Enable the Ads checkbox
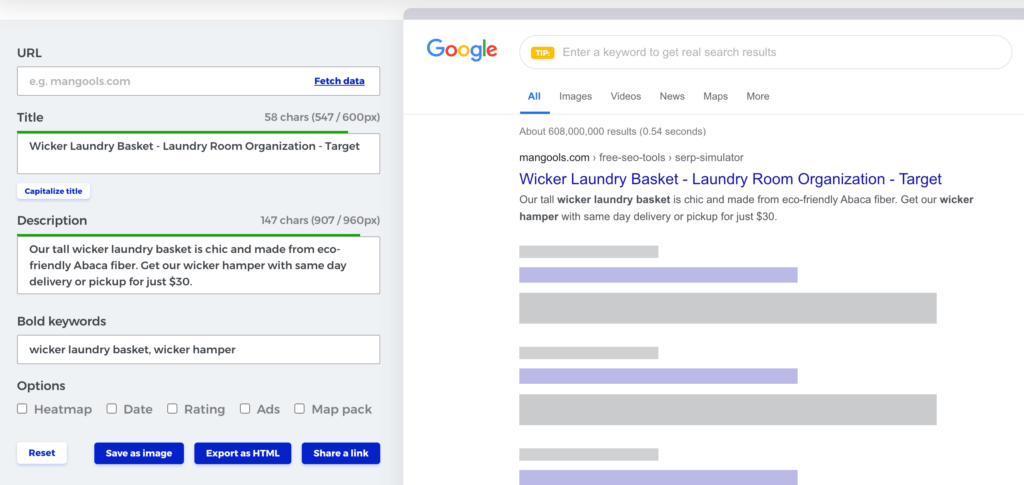 point(245,409)
